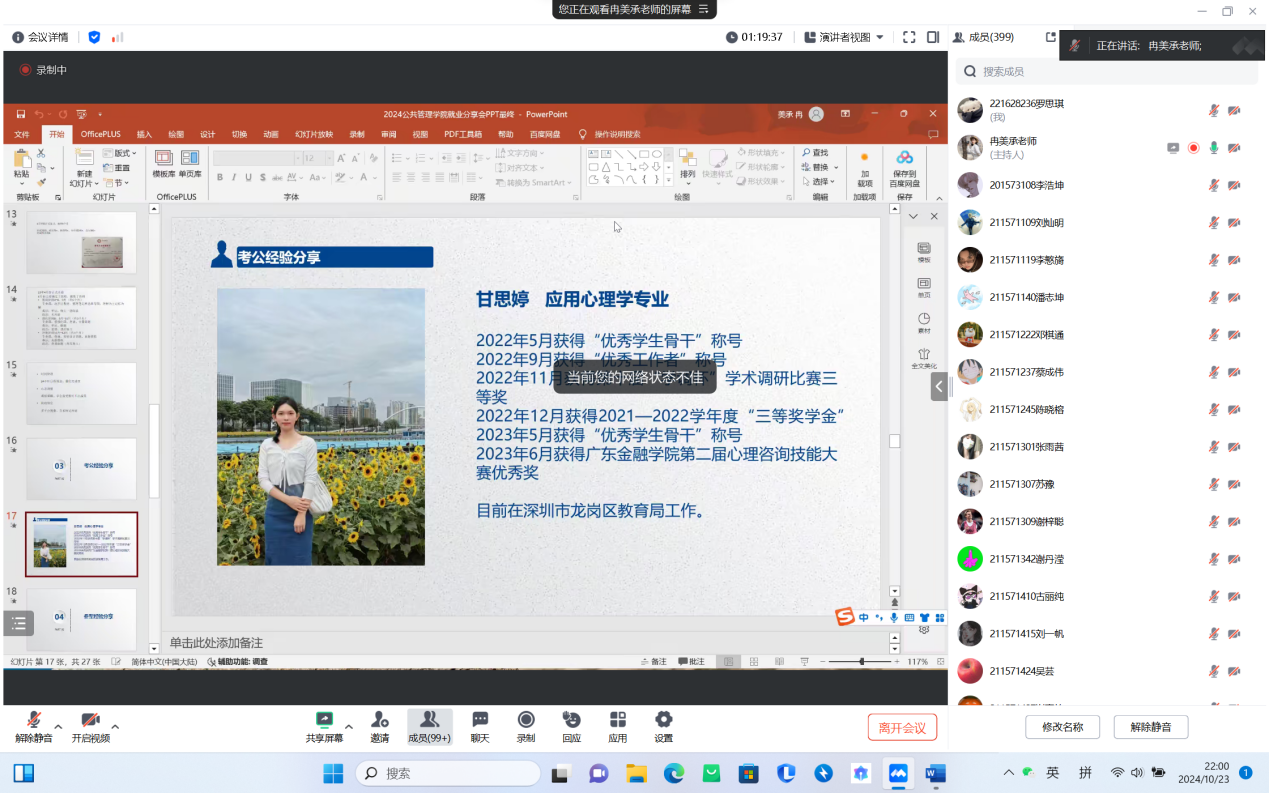Viewport: 1269px width, 793px height.
Task: Open the 设置 settings gear
Action: [663, 726]
